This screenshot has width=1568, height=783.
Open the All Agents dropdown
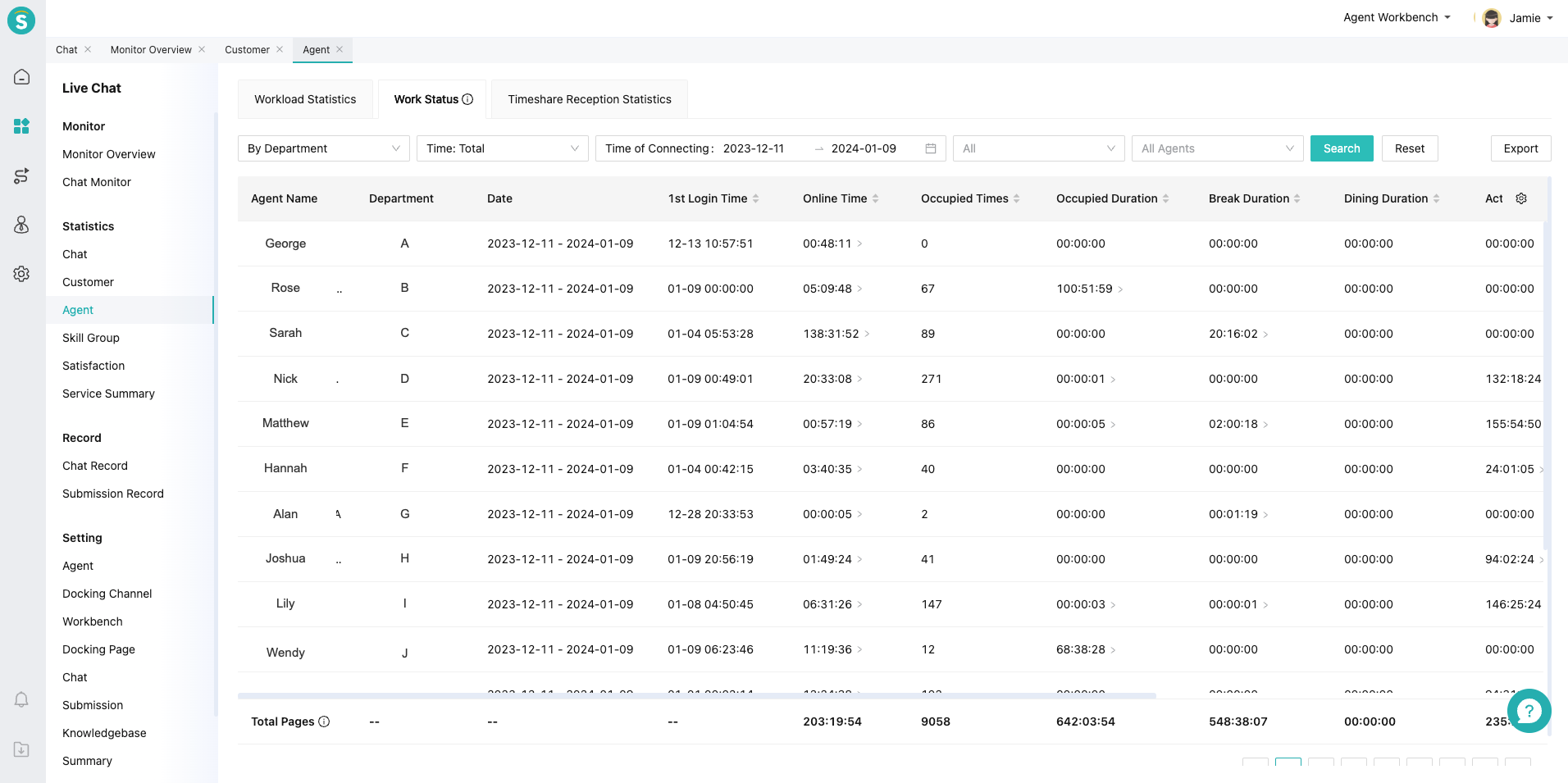[1218, 148]
